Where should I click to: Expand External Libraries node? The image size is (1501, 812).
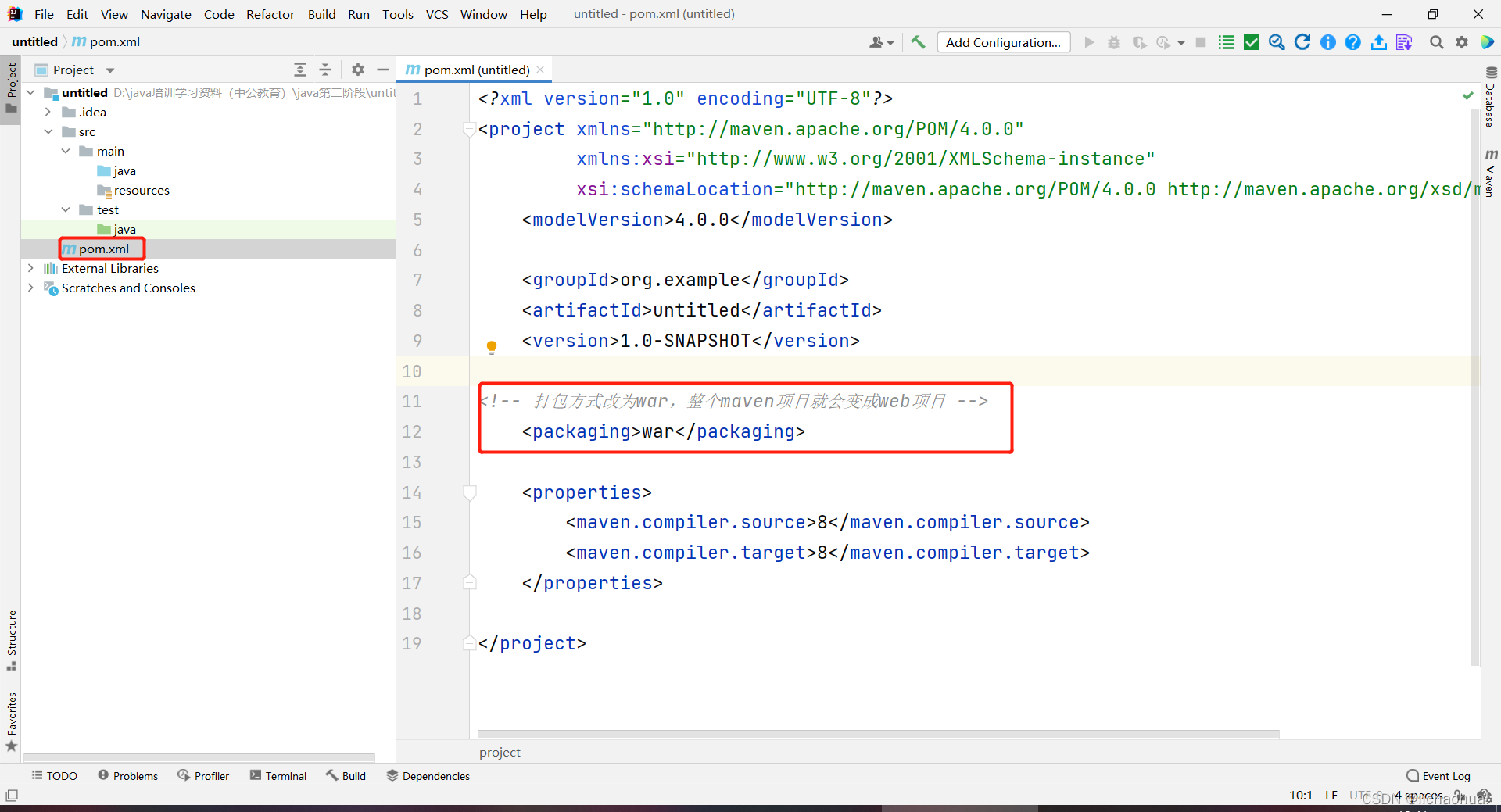pyautogui.click(x=31, y=268)
